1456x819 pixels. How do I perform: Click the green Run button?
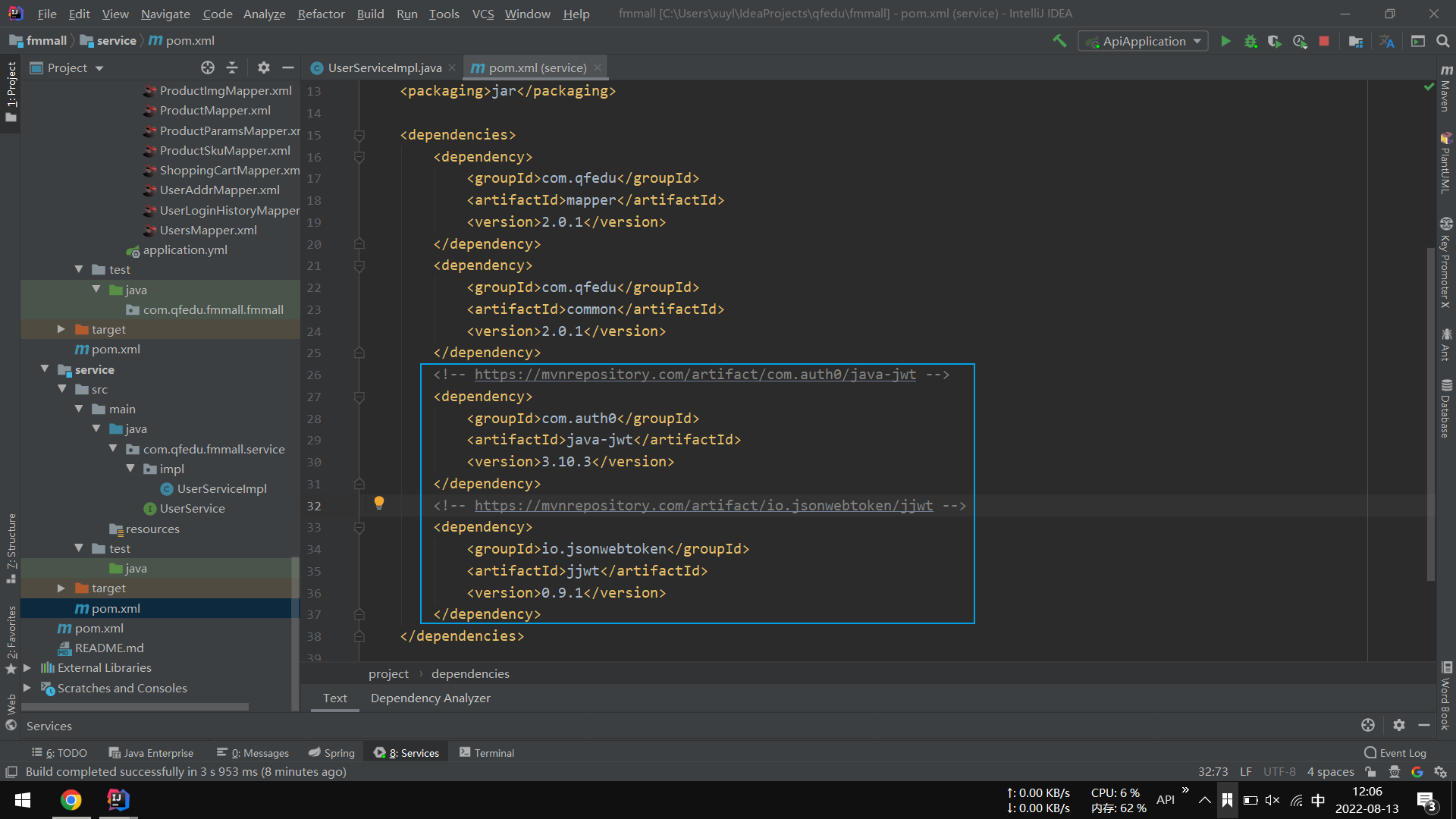(1225, 42)
